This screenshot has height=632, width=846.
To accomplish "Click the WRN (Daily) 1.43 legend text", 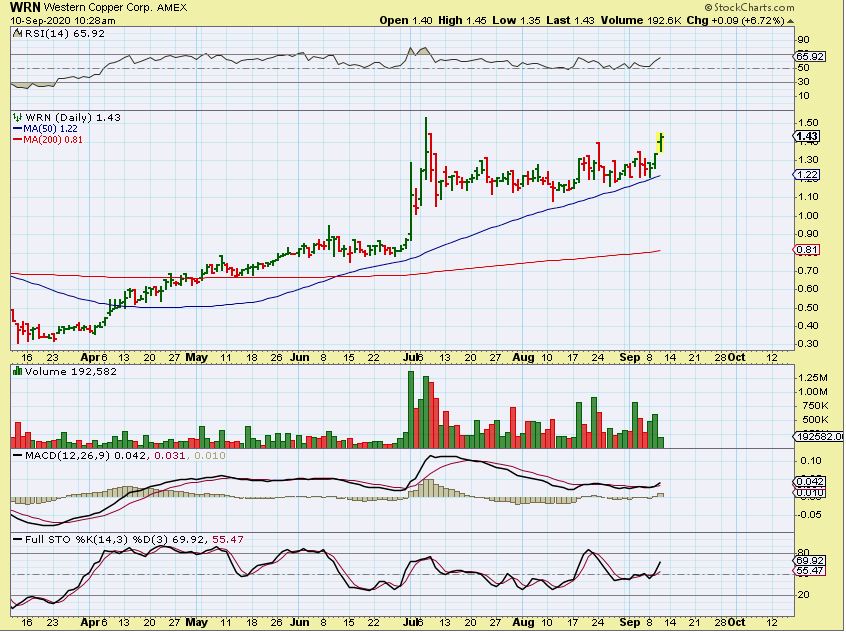I will [x=73, y=117].
